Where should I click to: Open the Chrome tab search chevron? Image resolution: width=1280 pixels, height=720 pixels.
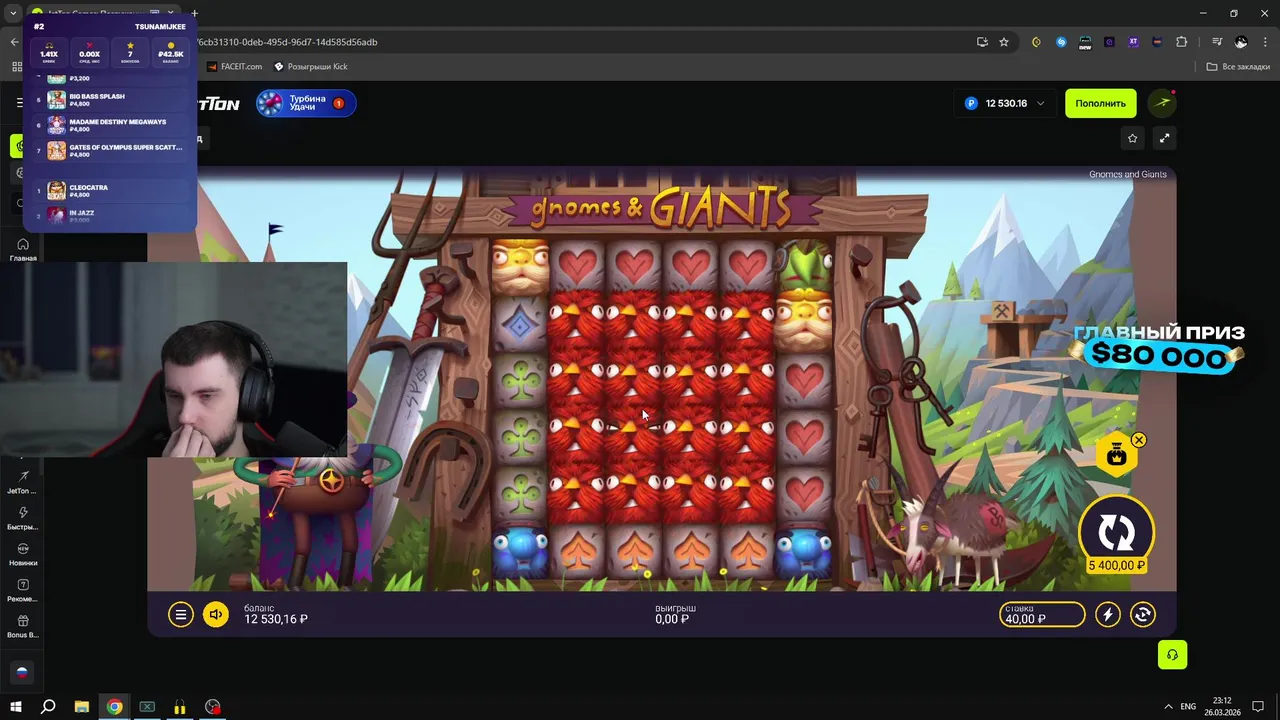pos(13,13)
